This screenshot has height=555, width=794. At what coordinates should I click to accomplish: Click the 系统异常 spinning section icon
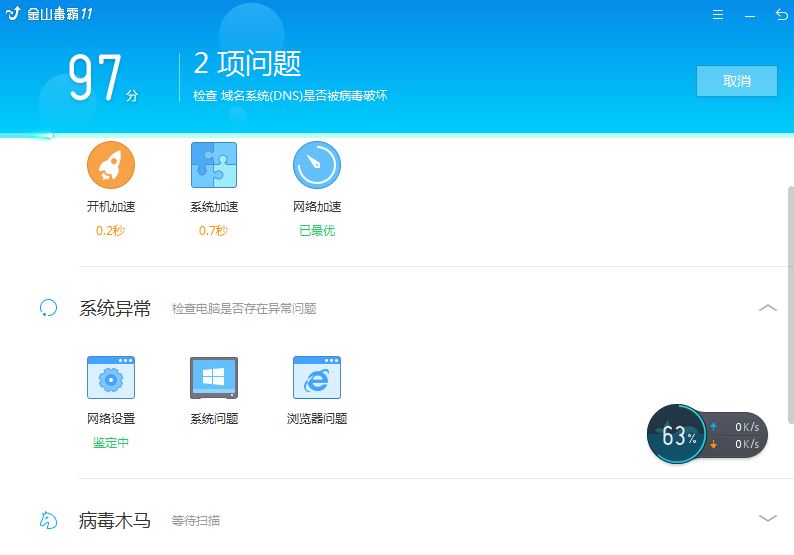click(48, 308)
